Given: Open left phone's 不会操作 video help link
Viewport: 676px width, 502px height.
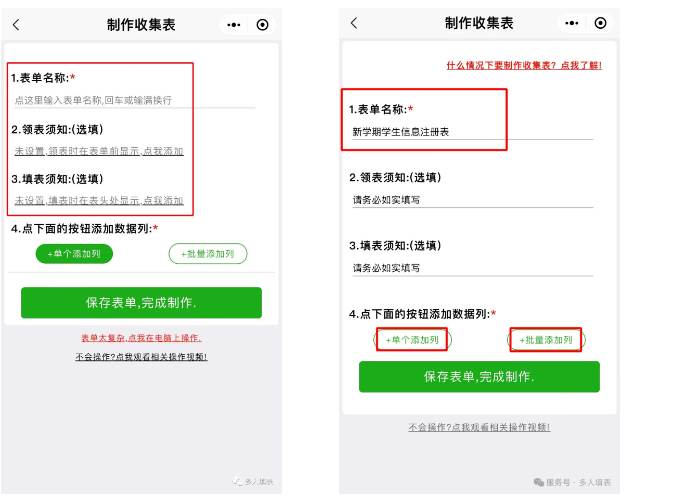Looking at the screenshot, I should point(141,357).
